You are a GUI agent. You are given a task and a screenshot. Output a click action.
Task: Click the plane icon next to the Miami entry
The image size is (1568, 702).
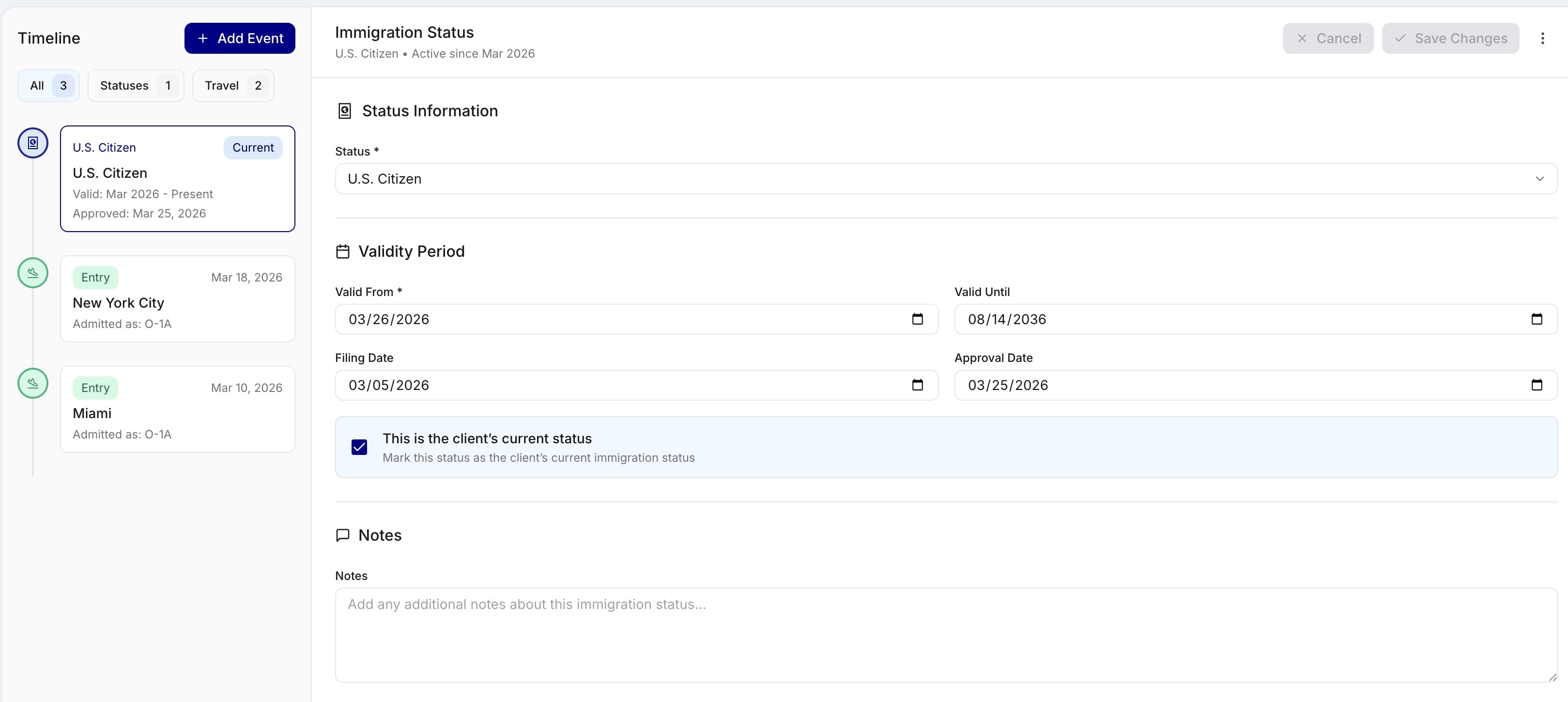32,383
